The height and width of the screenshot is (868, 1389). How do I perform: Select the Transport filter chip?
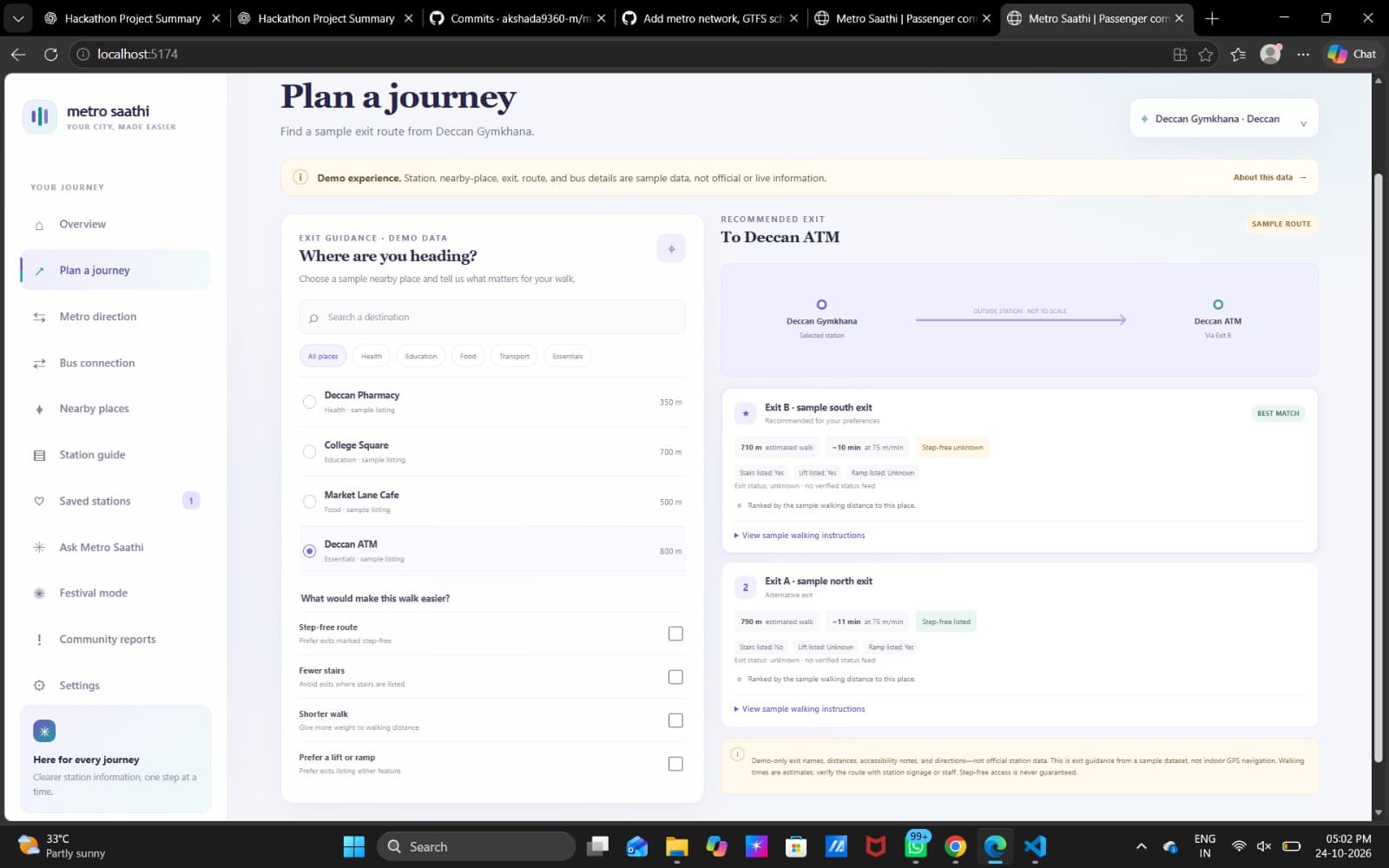tap(514, 356)
